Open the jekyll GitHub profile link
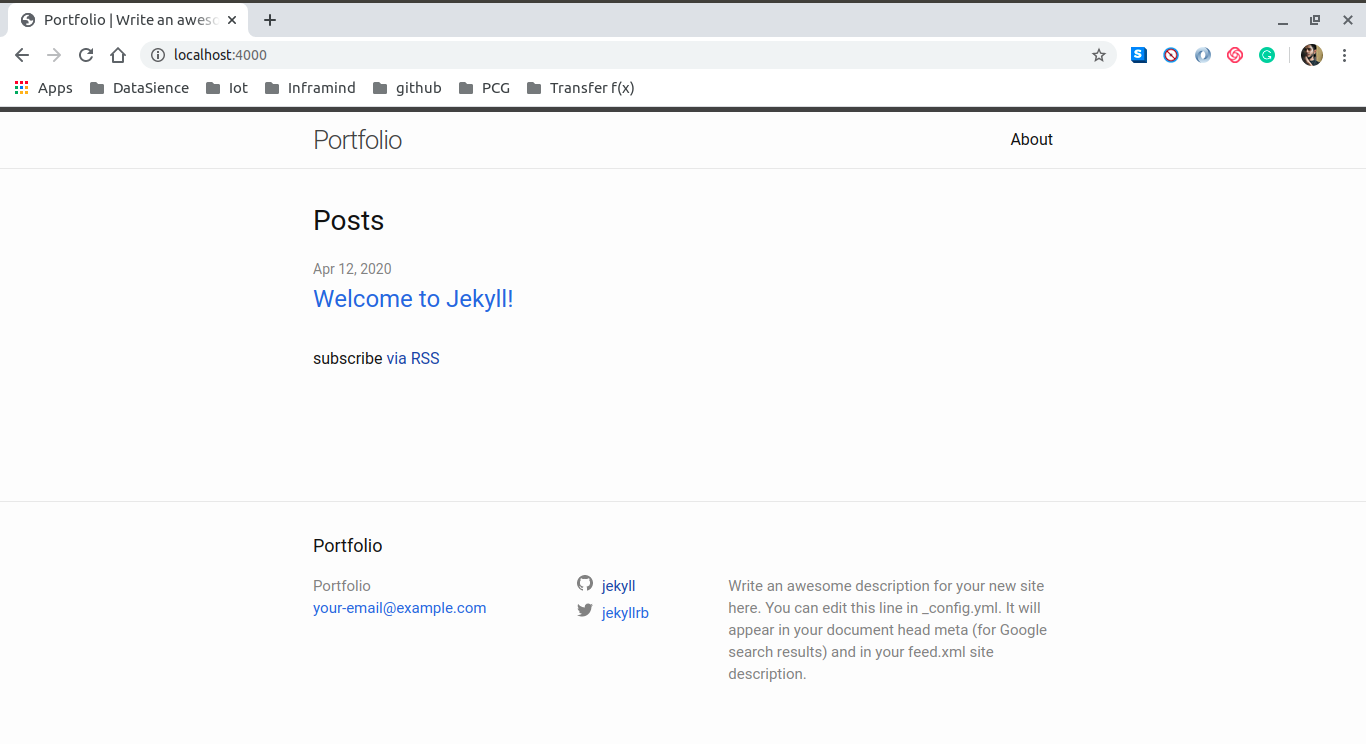 [x=618, y=586]
